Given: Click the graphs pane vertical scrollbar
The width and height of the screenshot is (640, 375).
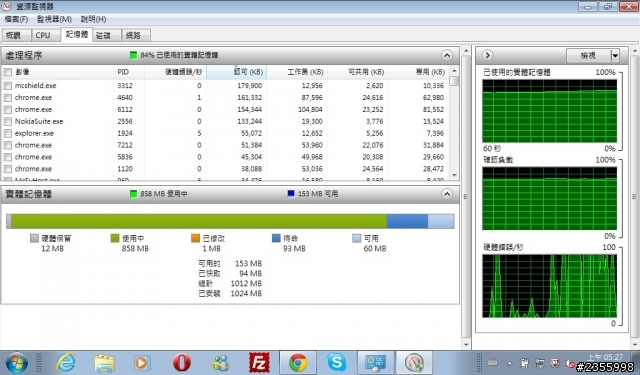Looking at the screenshot, I should 634,197.
